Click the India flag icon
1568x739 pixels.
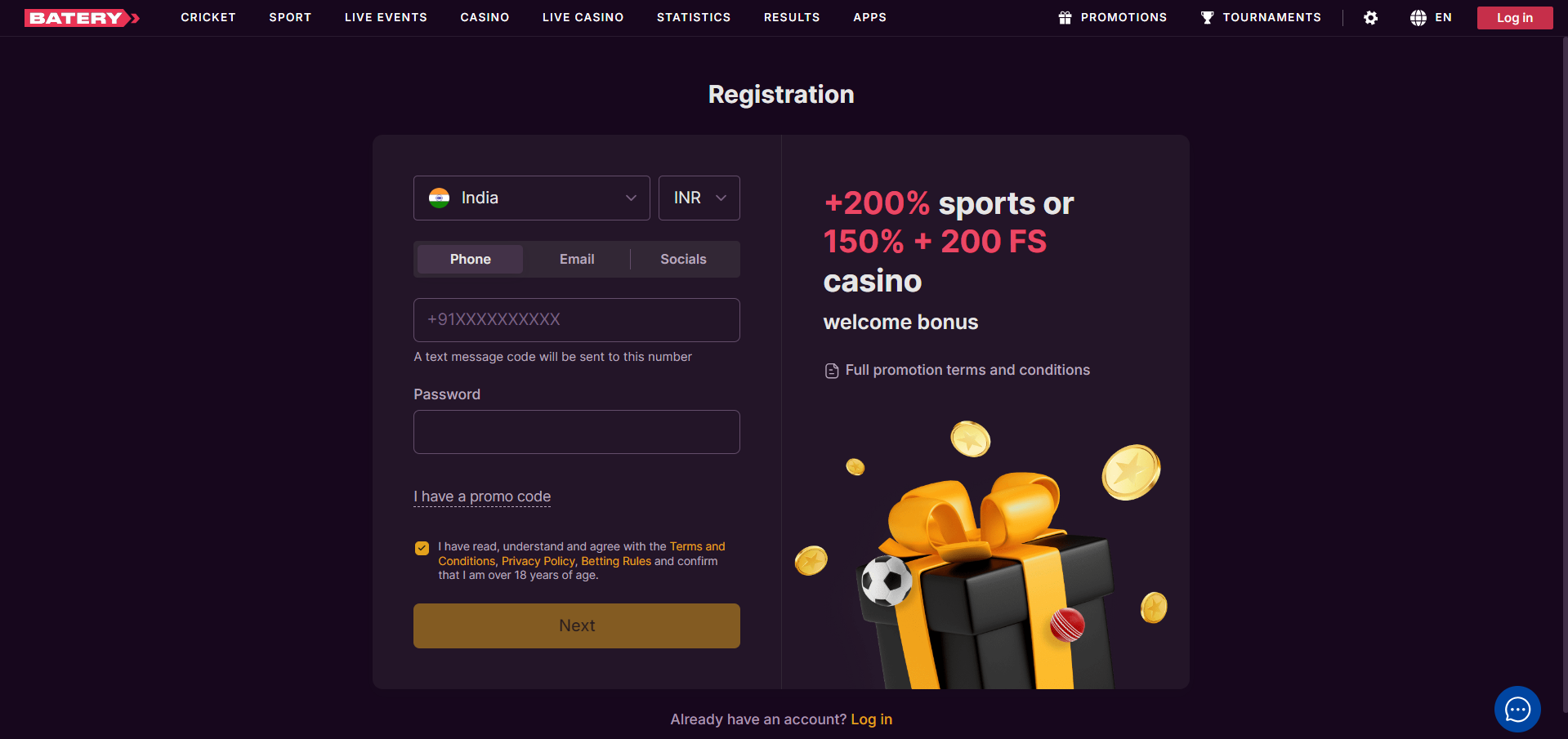point(440,198)
